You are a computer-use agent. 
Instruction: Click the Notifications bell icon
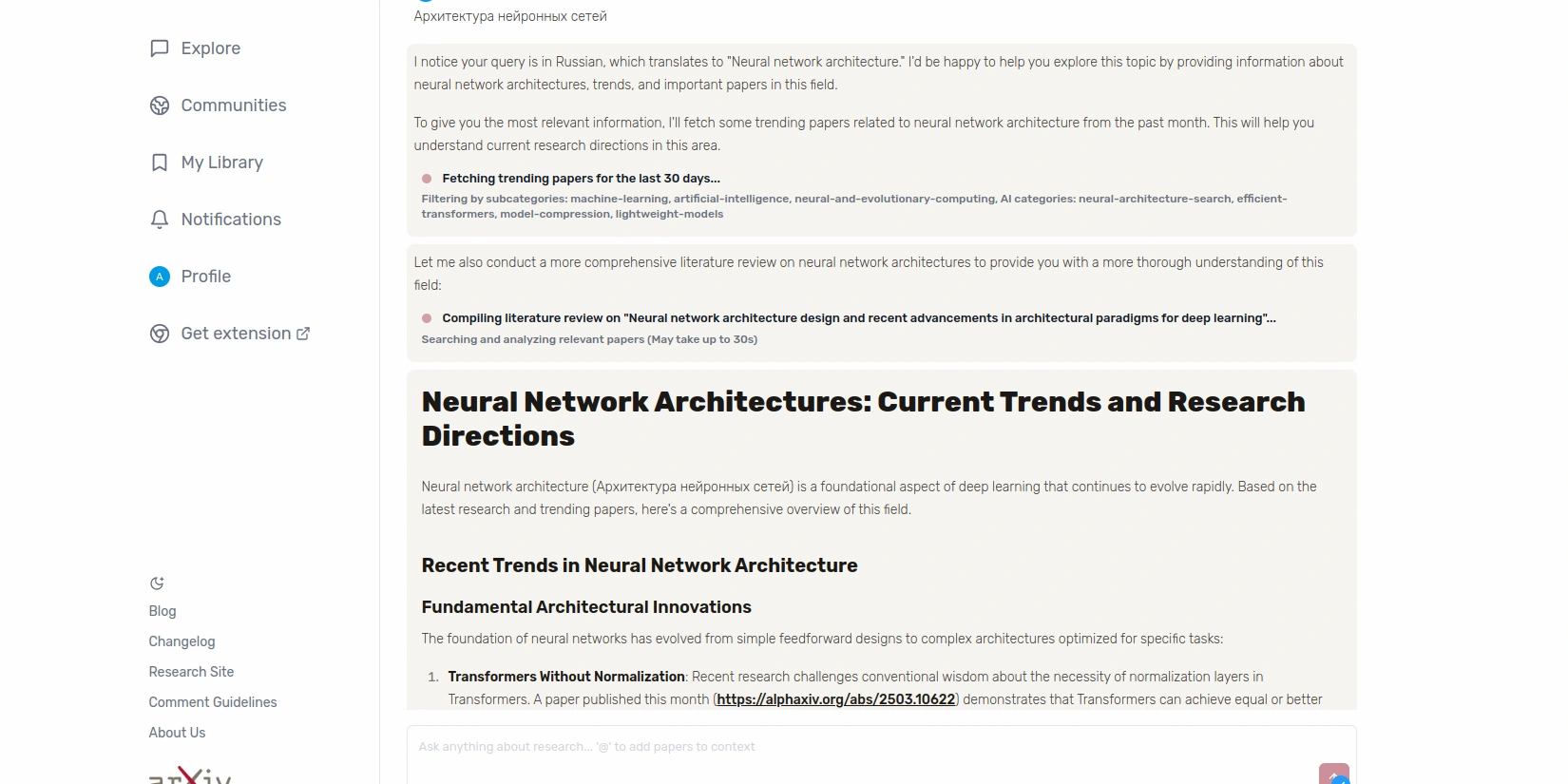(160, 220)
